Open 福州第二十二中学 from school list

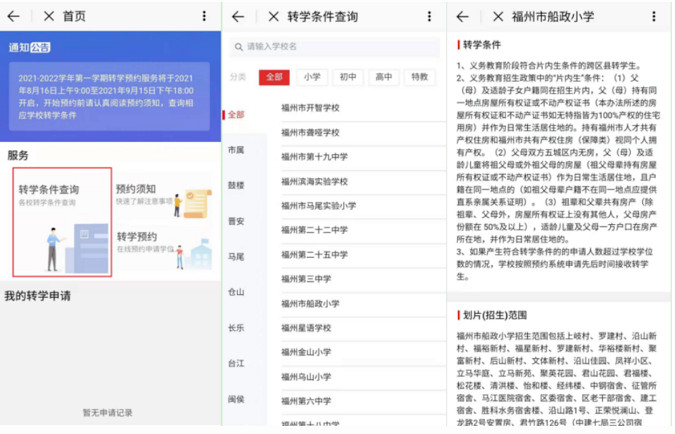[x=363, y=230]
